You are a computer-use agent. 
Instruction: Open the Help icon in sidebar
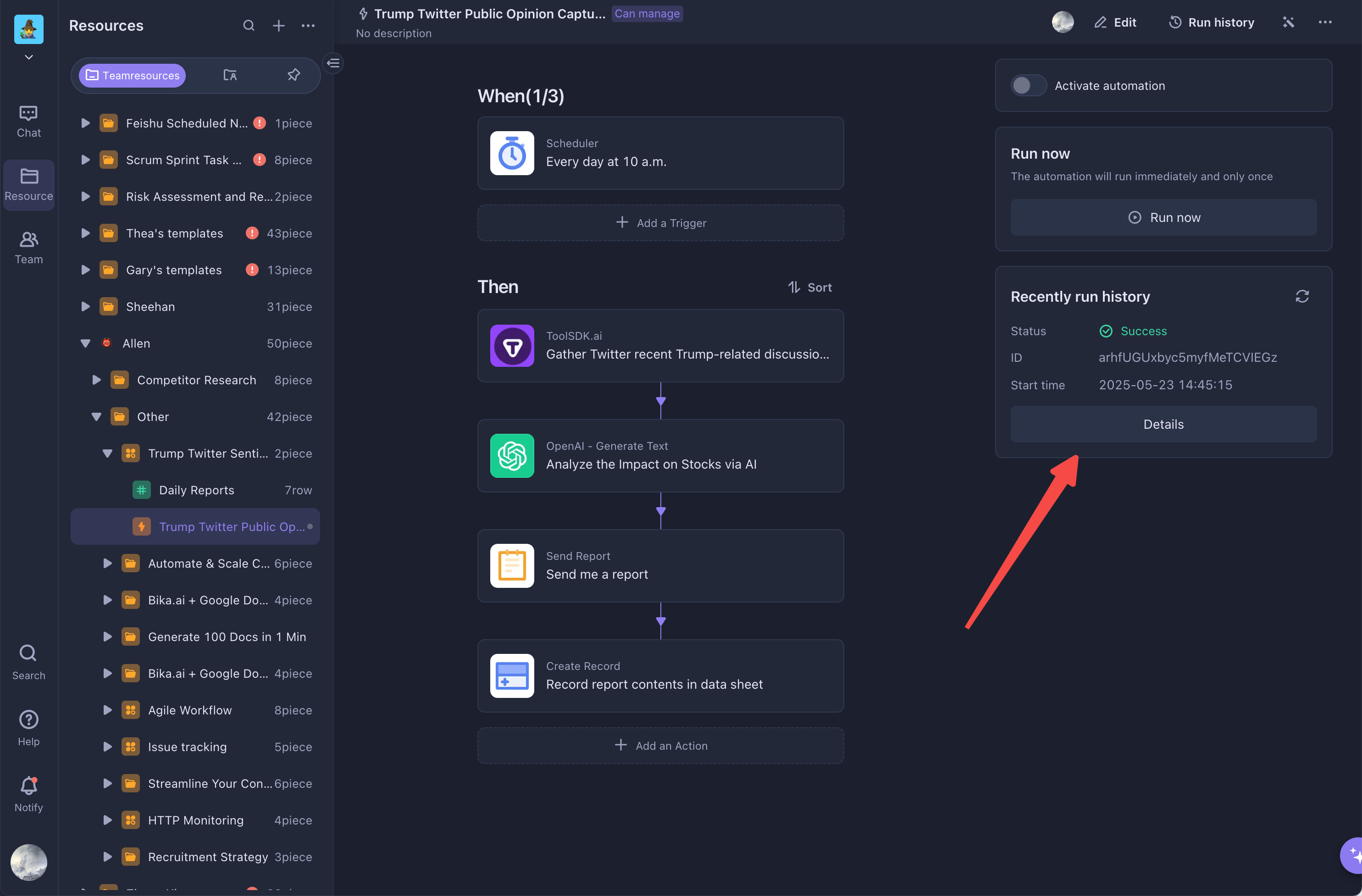(28, 728)
